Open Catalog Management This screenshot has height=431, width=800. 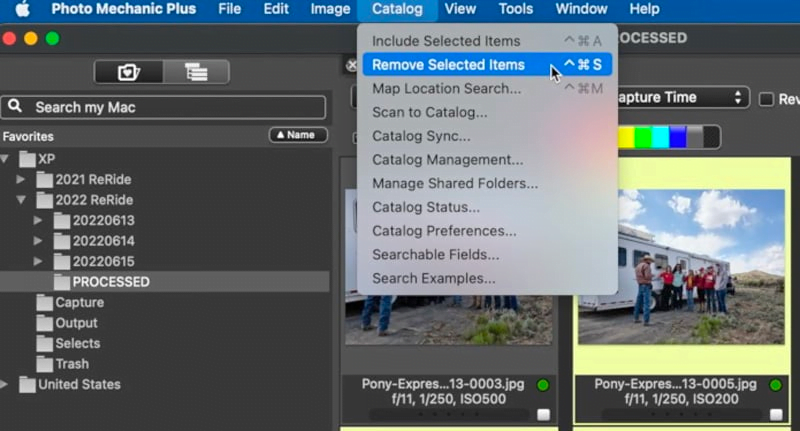(487, 160)
